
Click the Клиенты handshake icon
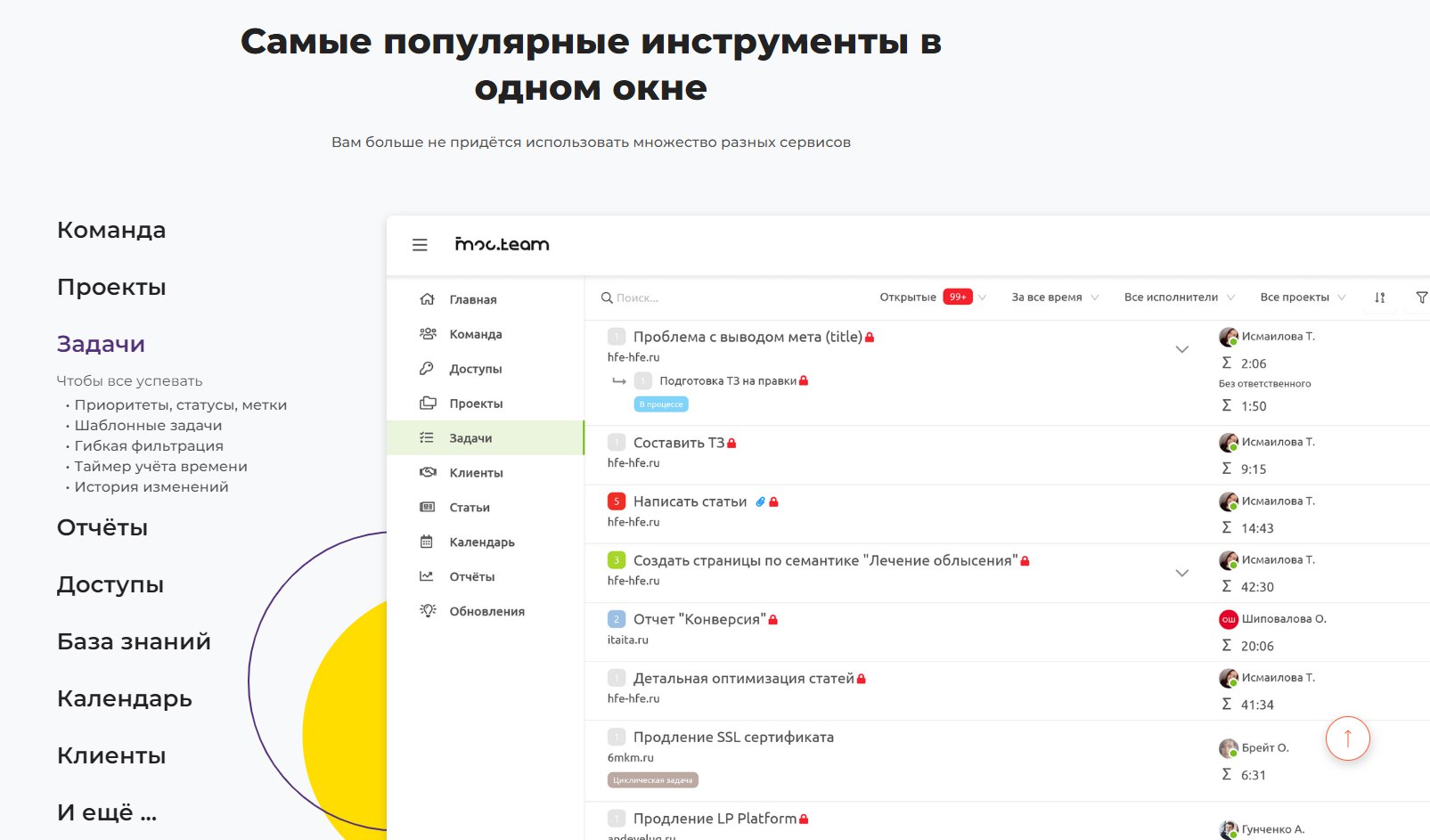coord(428,472)
